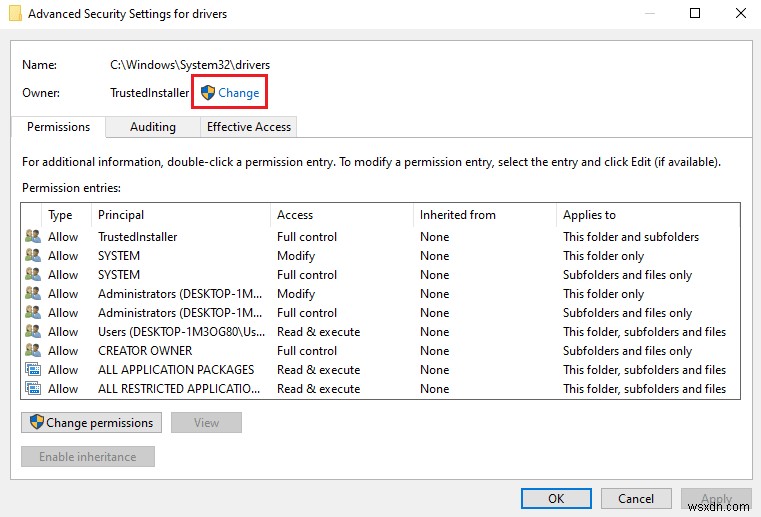Screen dimensions: 761x517
Task: Sort by the Applies to column header
Action: pos(648,215)
